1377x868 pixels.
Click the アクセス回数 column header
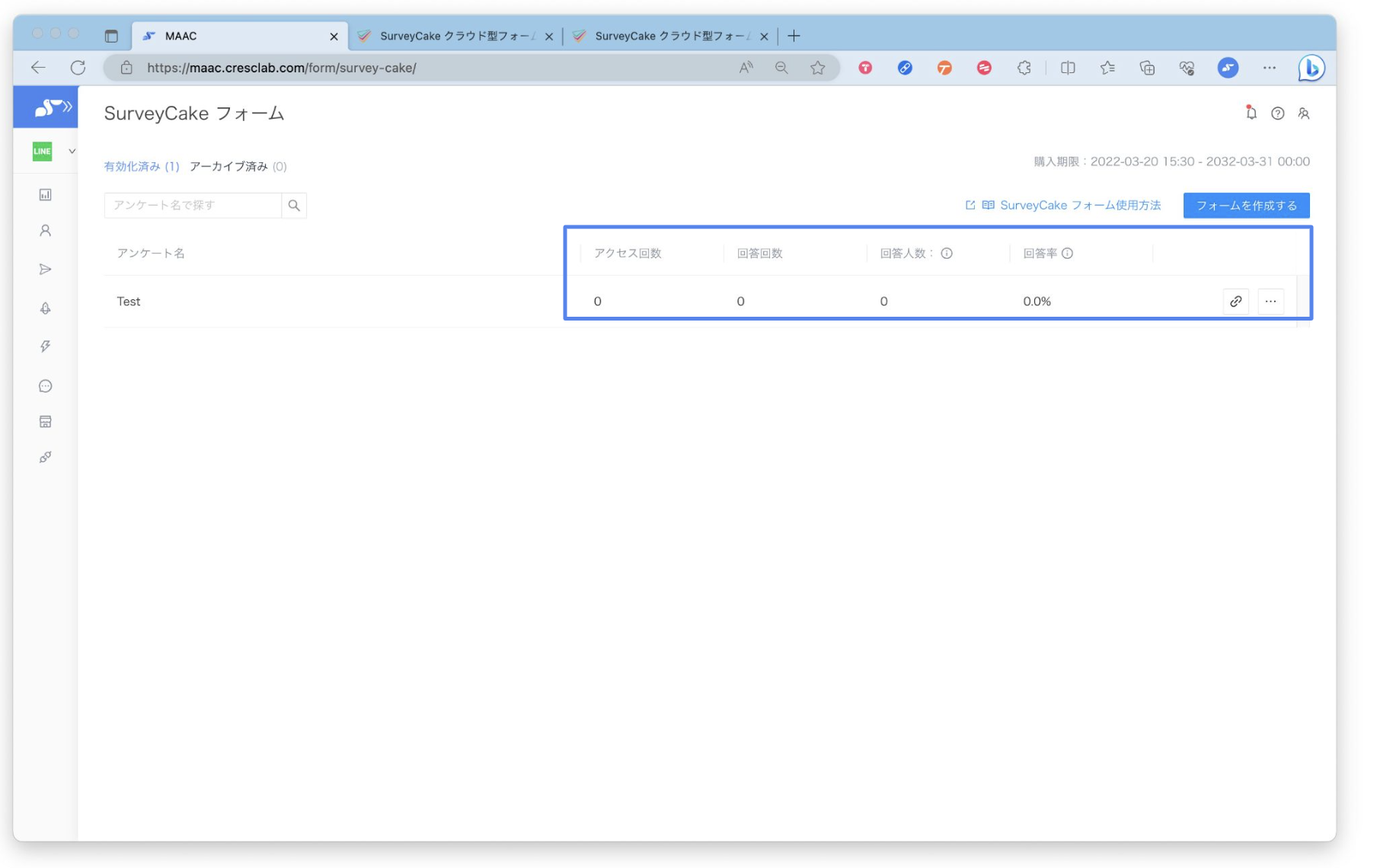click(x=628, y=254)
